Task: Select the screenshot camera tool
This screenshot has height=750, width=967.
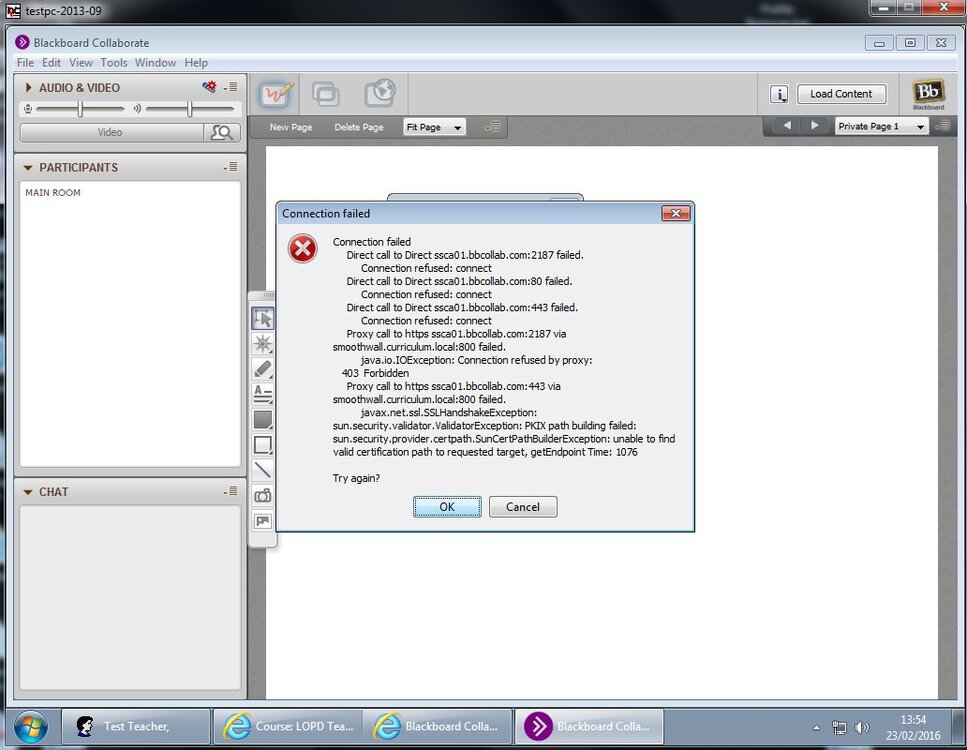Action: pyautogui.click(x=263, y=495)
